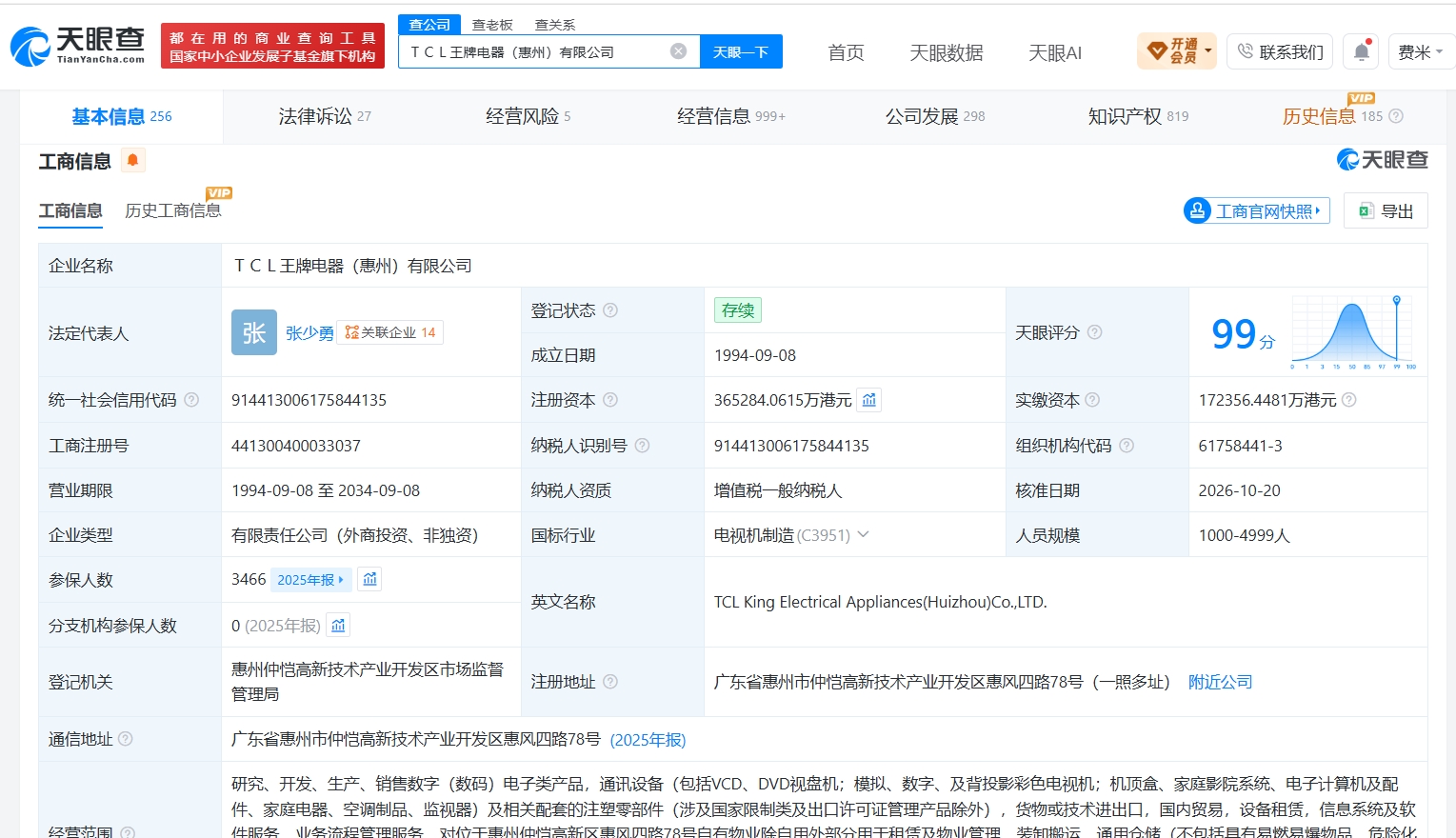This screenshot has height=838, width=1456.
Task: Click the 天眼一下 search button
Action: (x=741, y=51)
